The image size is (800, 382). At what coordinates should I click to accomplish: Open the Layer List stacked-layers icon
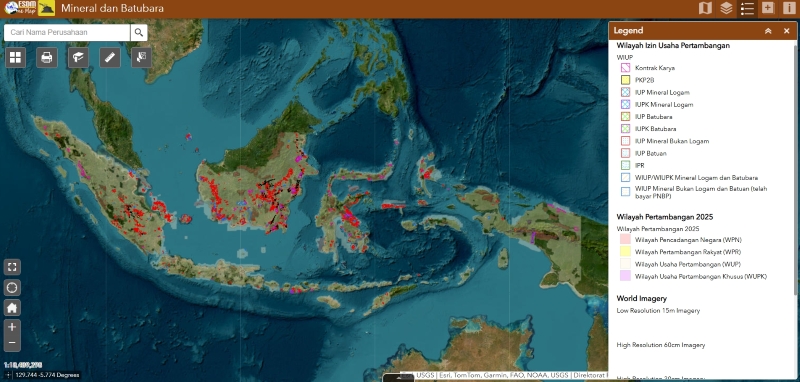click(x=726, y=8)
